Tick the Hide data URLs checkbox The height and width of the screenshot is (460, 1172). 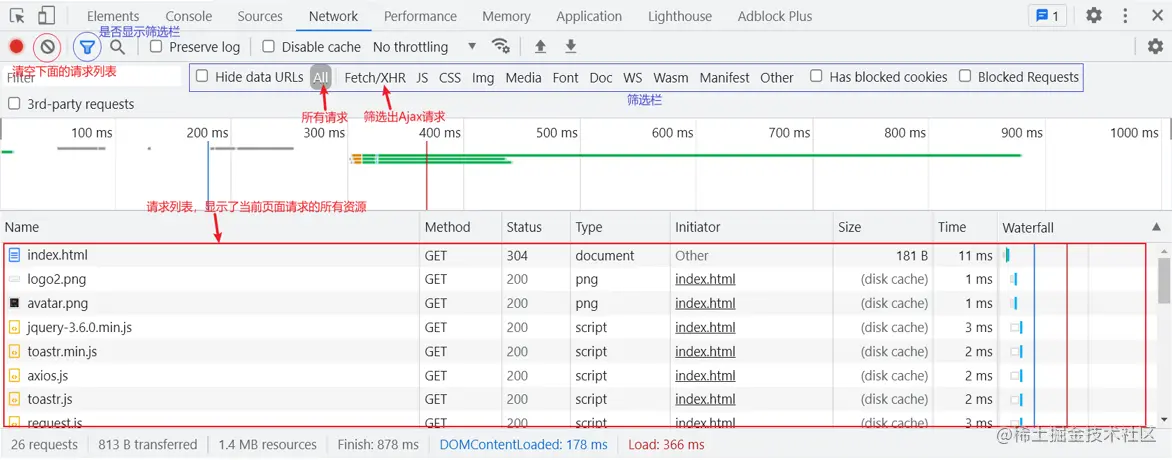pos(202,77)
